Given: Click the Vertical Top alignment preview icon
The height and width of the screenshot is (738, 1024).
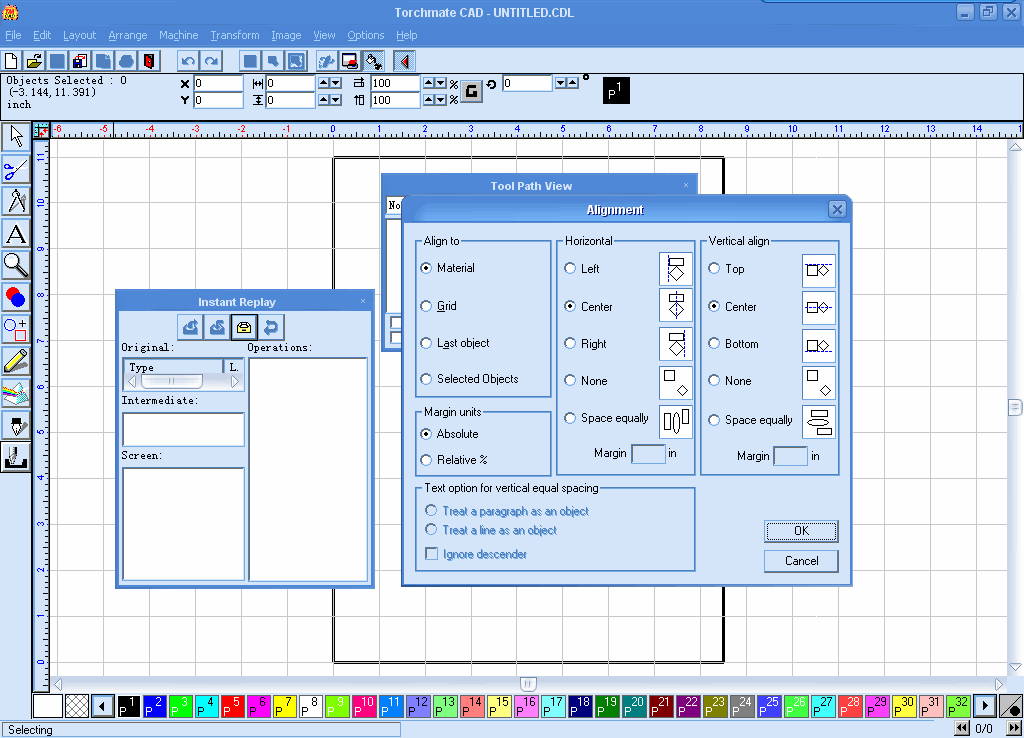Looking at the screenshot, I should (819, 270).
